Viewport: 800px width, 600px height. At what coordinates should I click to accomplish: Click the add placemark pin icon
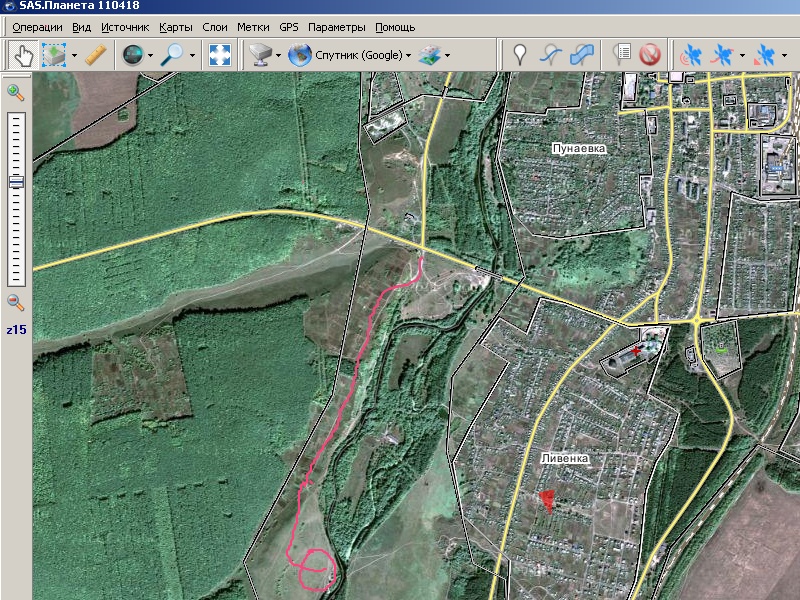tap(519, 54)
